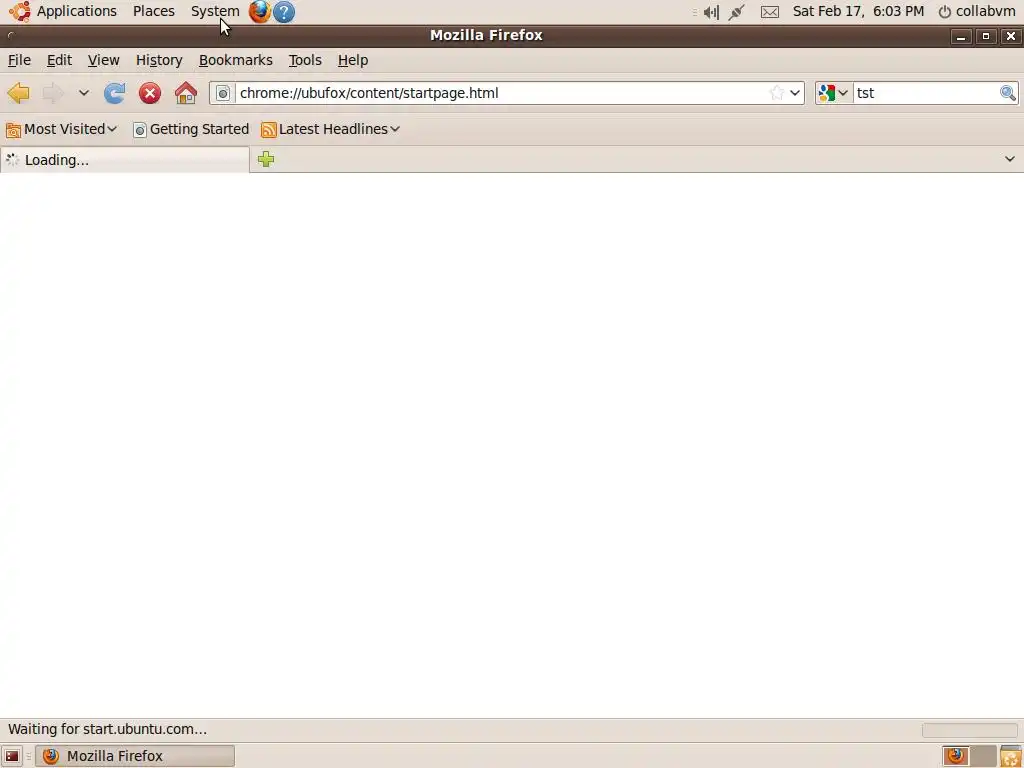This screenshot has width=1024, height=768.
Task: Reload the current page
Action: tap(114, 93)
